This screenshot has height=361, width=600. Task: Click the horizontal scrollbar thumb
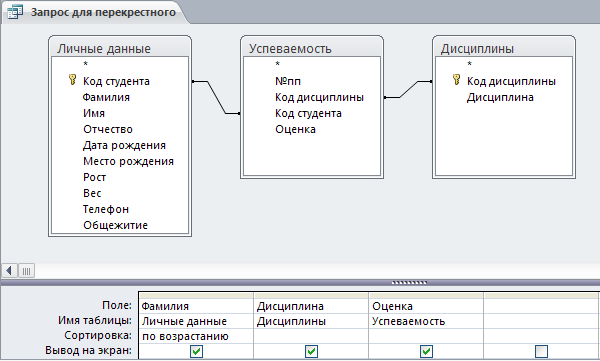26,271
